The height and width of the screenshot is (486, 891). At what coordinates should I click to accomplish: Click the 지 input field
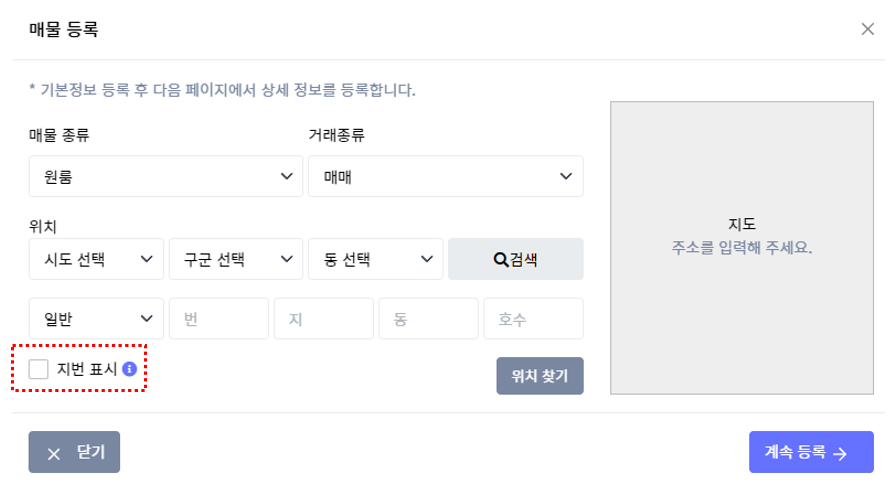click(x=323, y=319)
